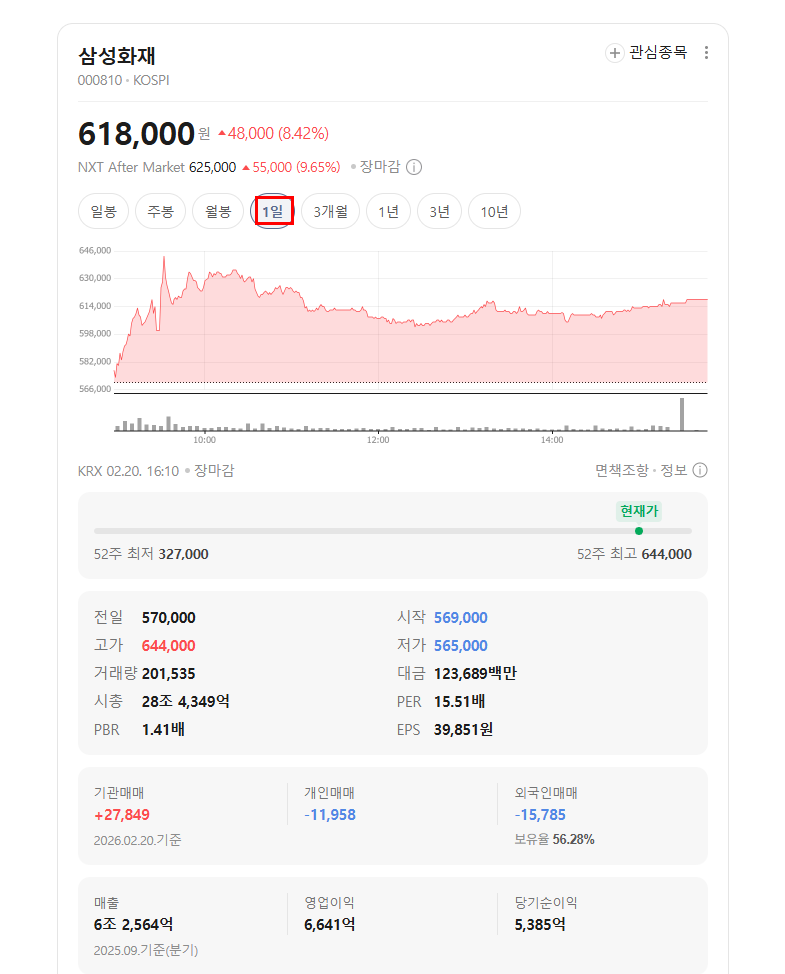Screen dimensions: 785x974
Task: Switch chart to 10년 period
Action: coord(494,211)
